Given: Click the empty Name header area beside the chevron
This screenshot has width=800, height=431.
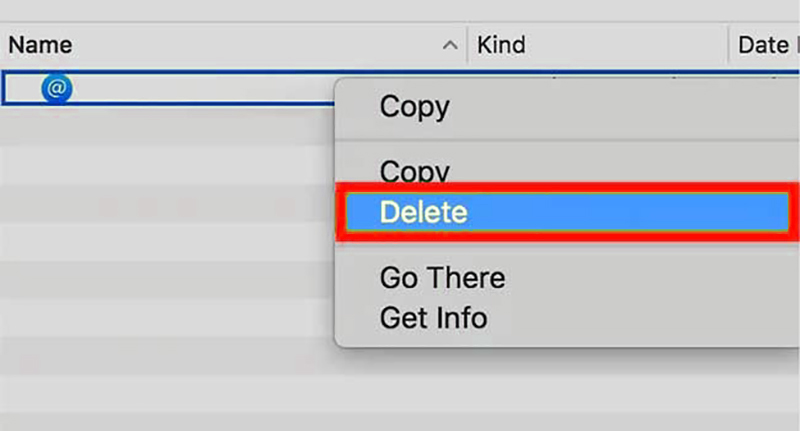Looking at the screenshot, I should pyautogui.click(x=255, y=45).
